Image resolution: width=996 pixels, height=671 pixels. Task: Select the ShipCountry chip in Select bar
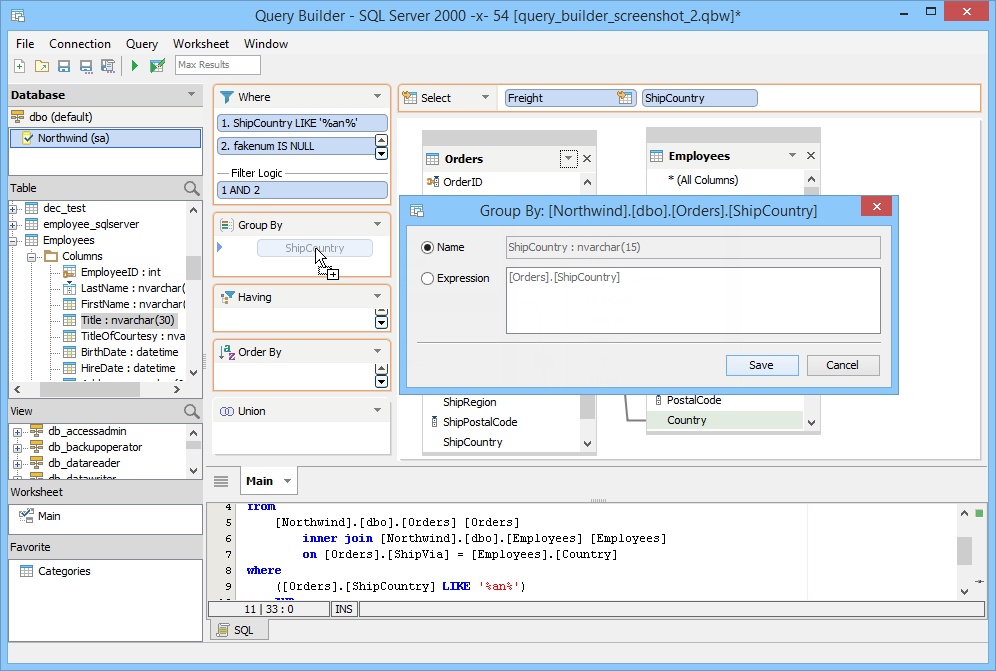(699, 98)
